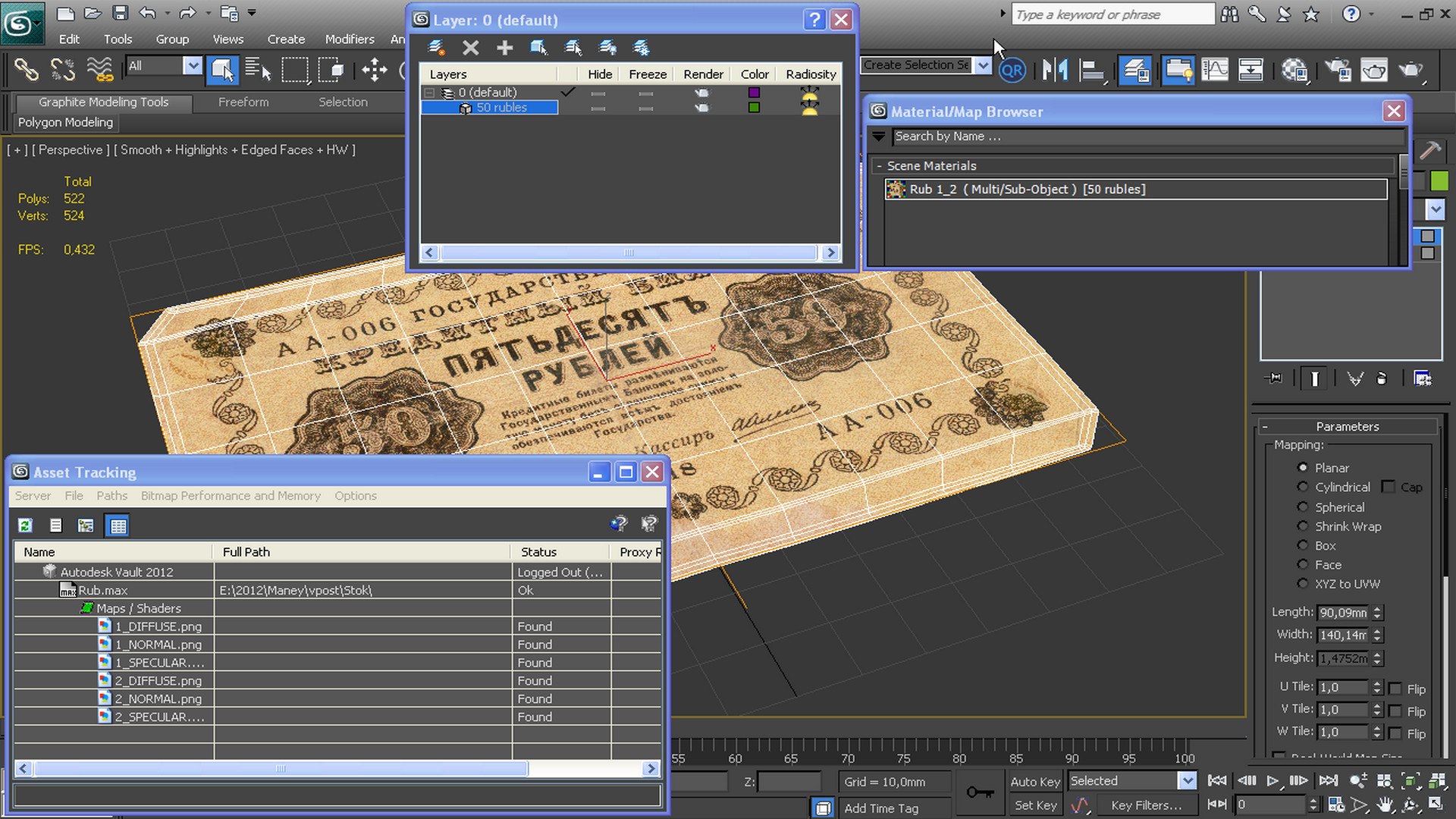Click the Polygon Modeling panel button

tap(65, 122)
